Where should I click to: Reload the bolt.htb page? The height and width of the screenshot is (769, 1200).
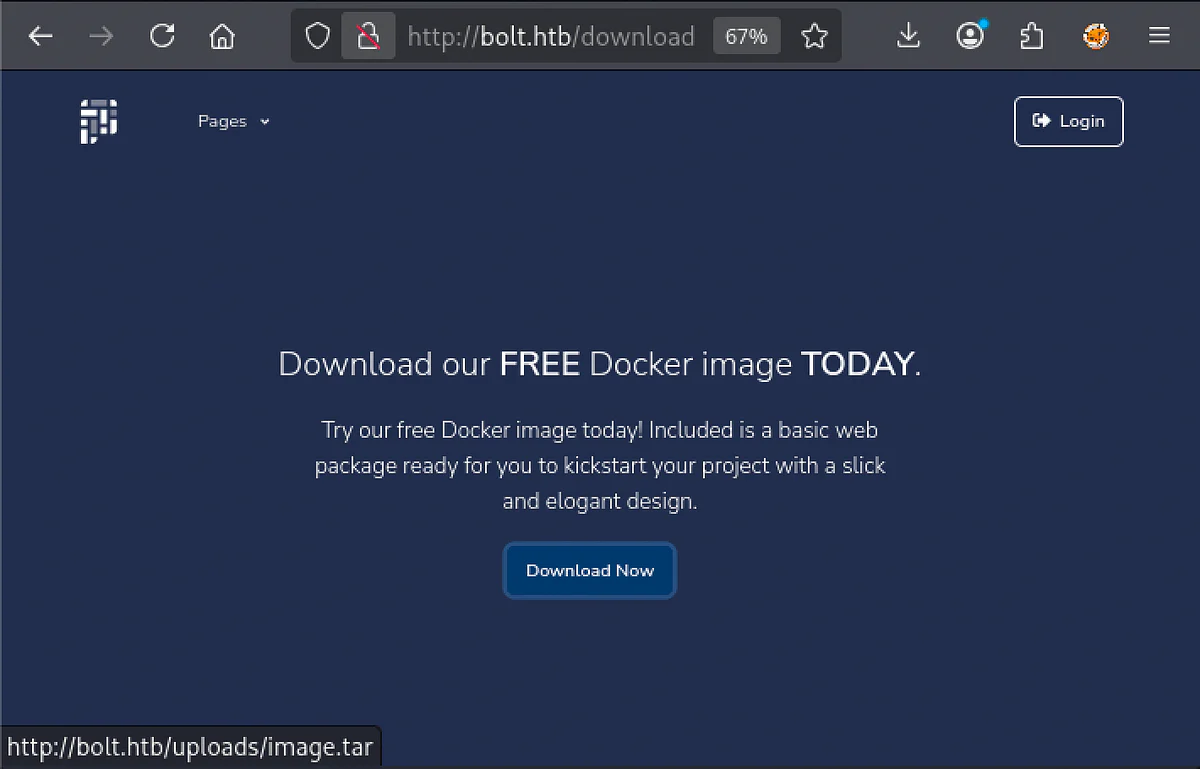(162, 37)
